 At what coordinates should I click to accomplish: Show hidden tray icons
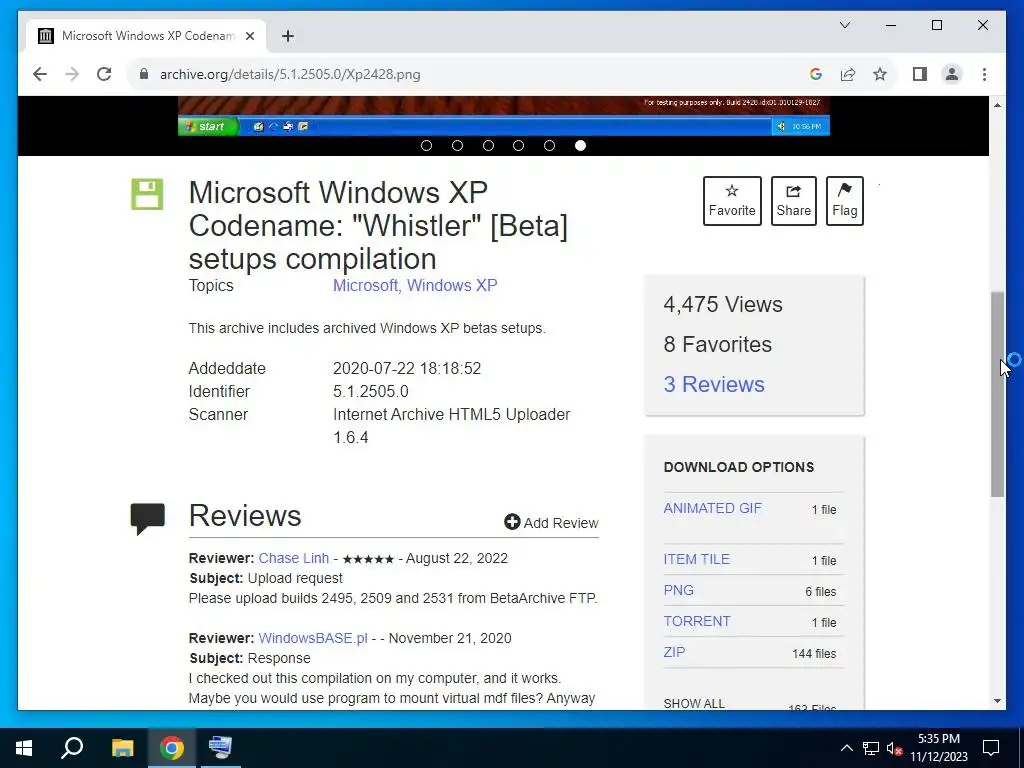846,748
